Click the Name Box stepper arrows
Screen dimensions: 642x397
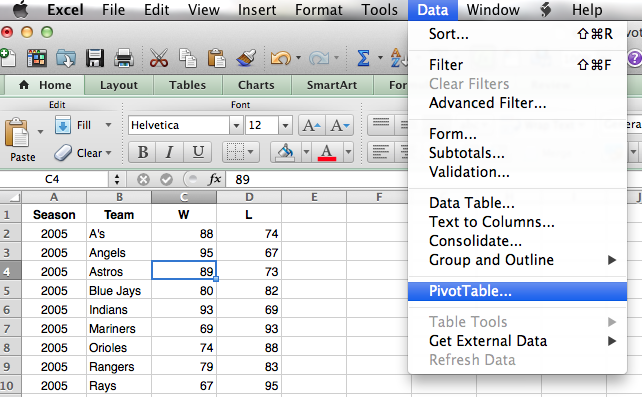(x=117, y=179)
